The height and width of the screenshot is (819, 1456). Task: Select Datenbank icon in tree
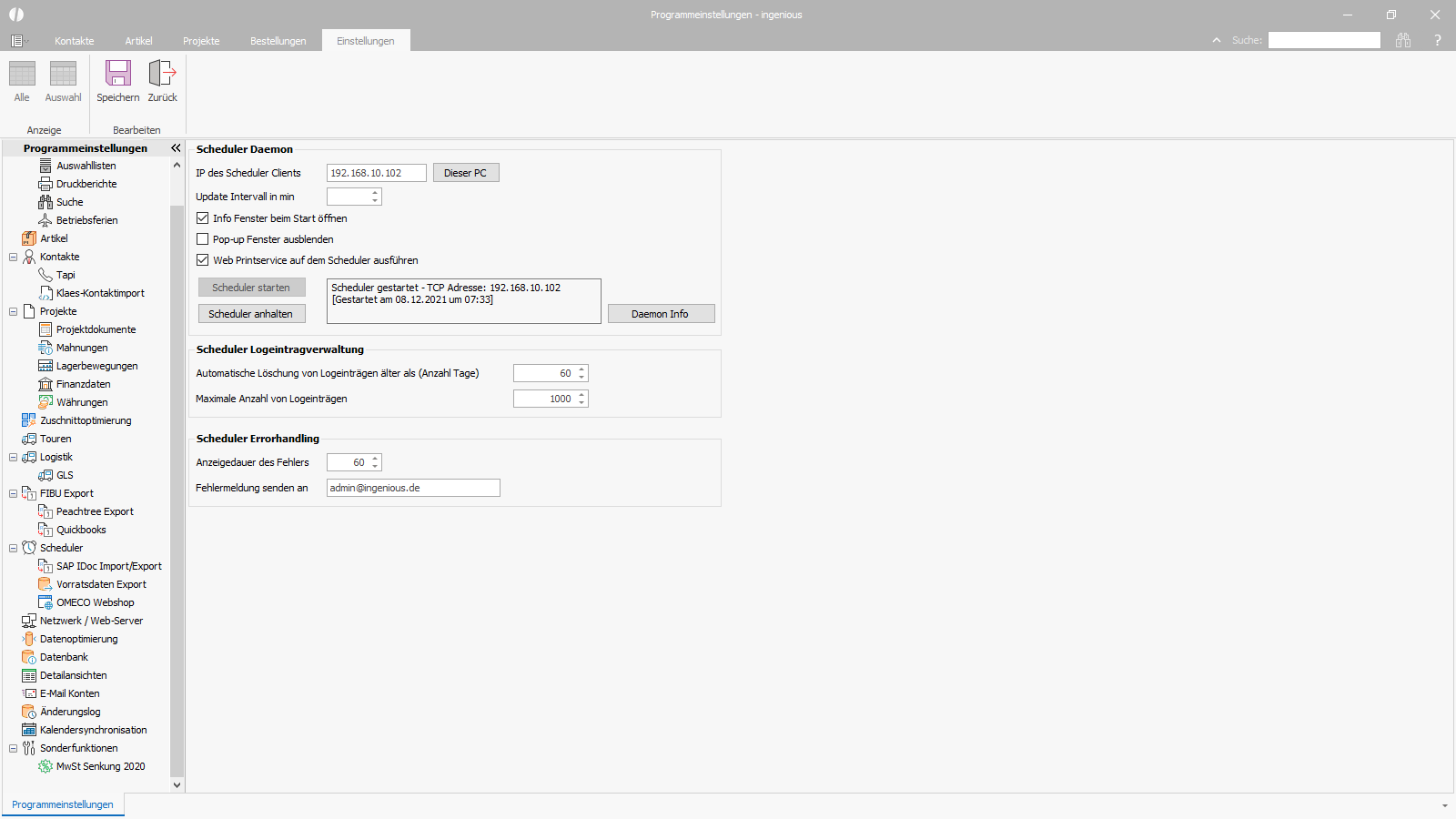pos(29,657)
